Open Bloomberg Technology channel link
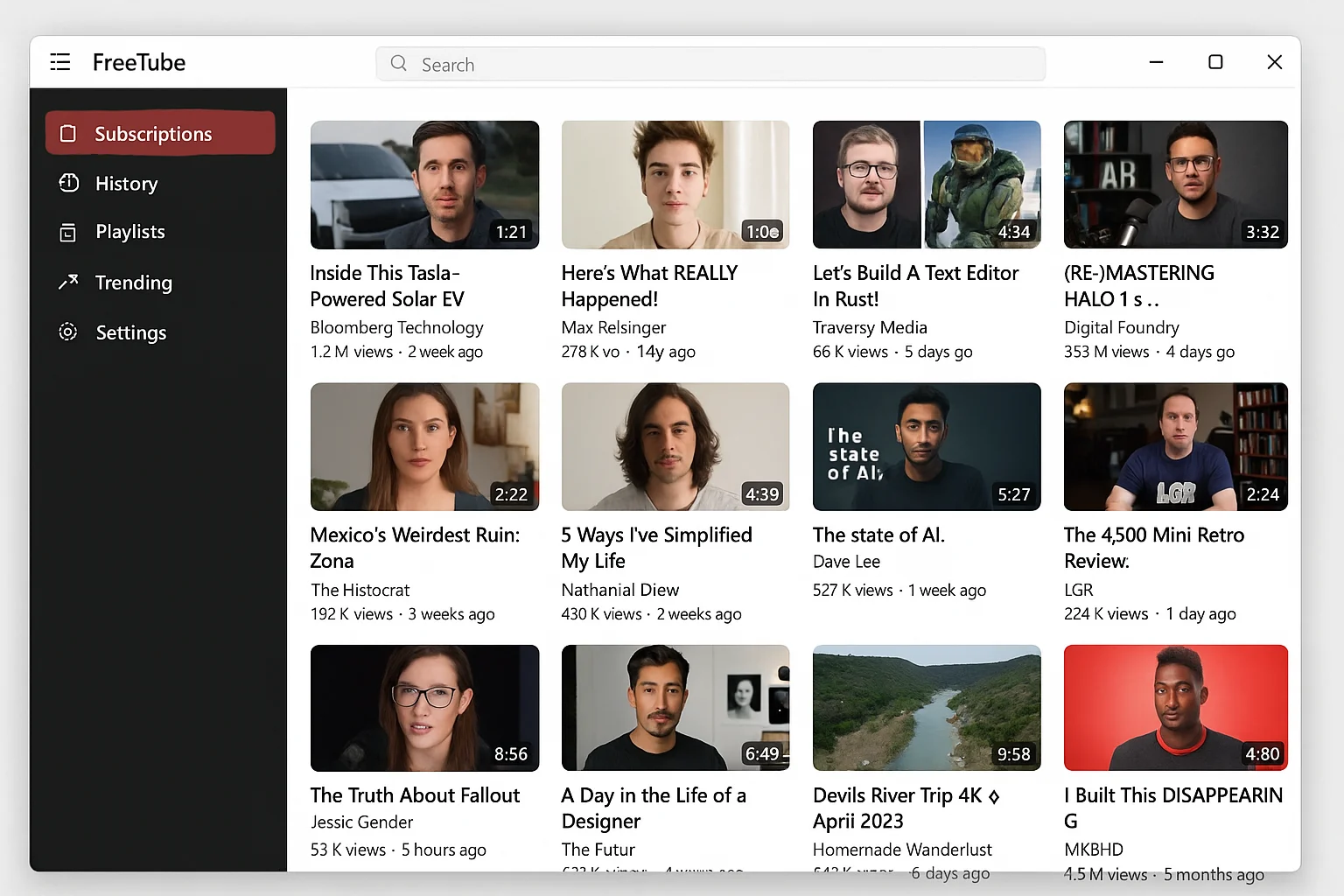 click(396, 327)
